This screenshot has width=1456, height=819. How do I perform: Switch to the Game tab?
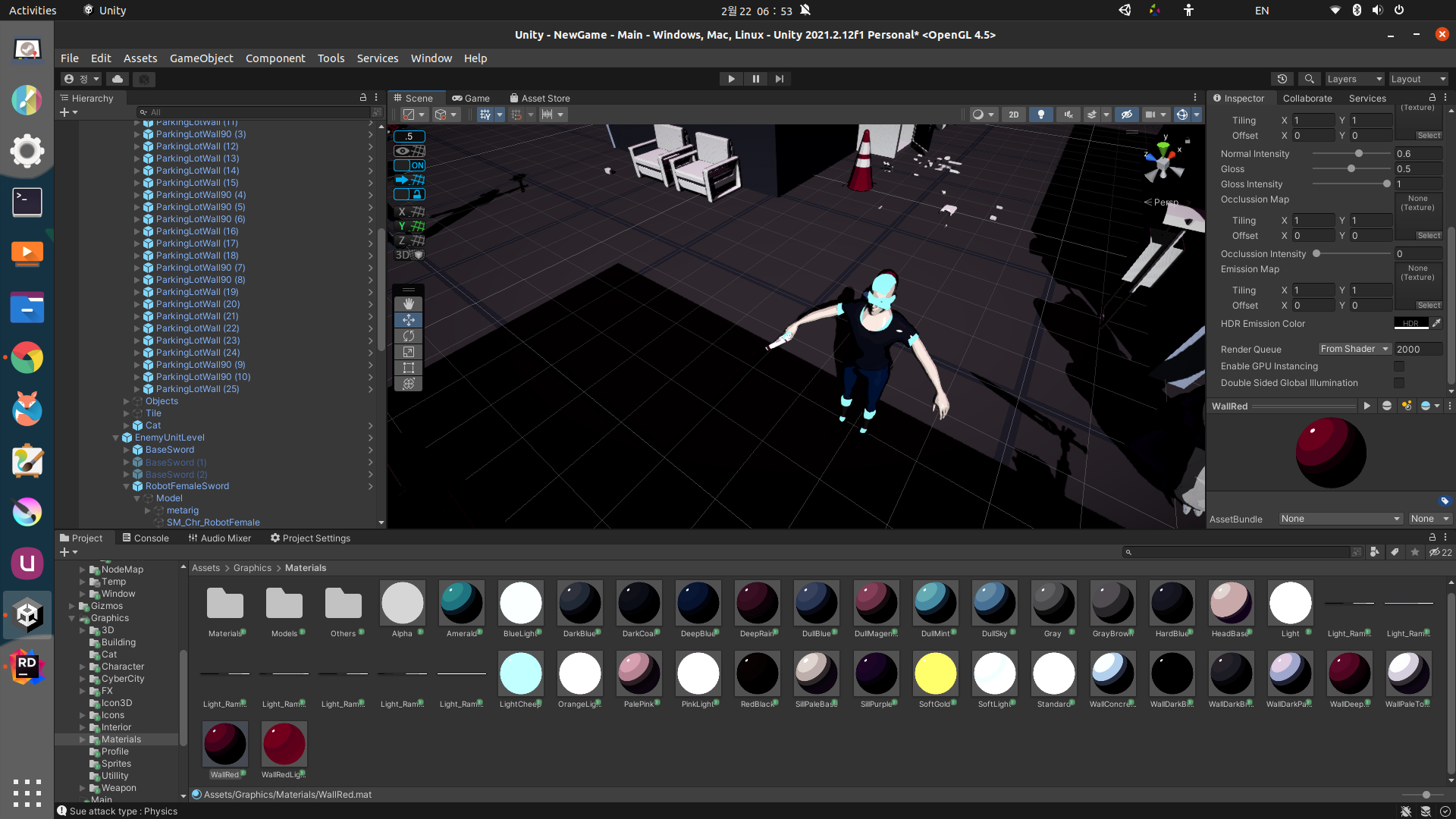(x=471, y=98)
